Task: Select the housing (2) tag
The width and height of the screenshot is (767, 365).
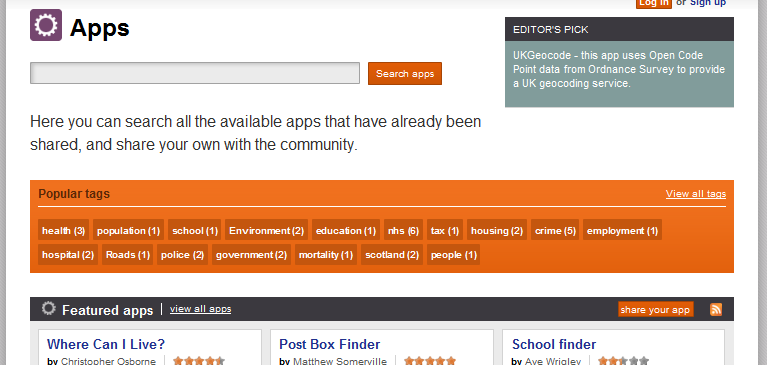Action: [497, 230]
